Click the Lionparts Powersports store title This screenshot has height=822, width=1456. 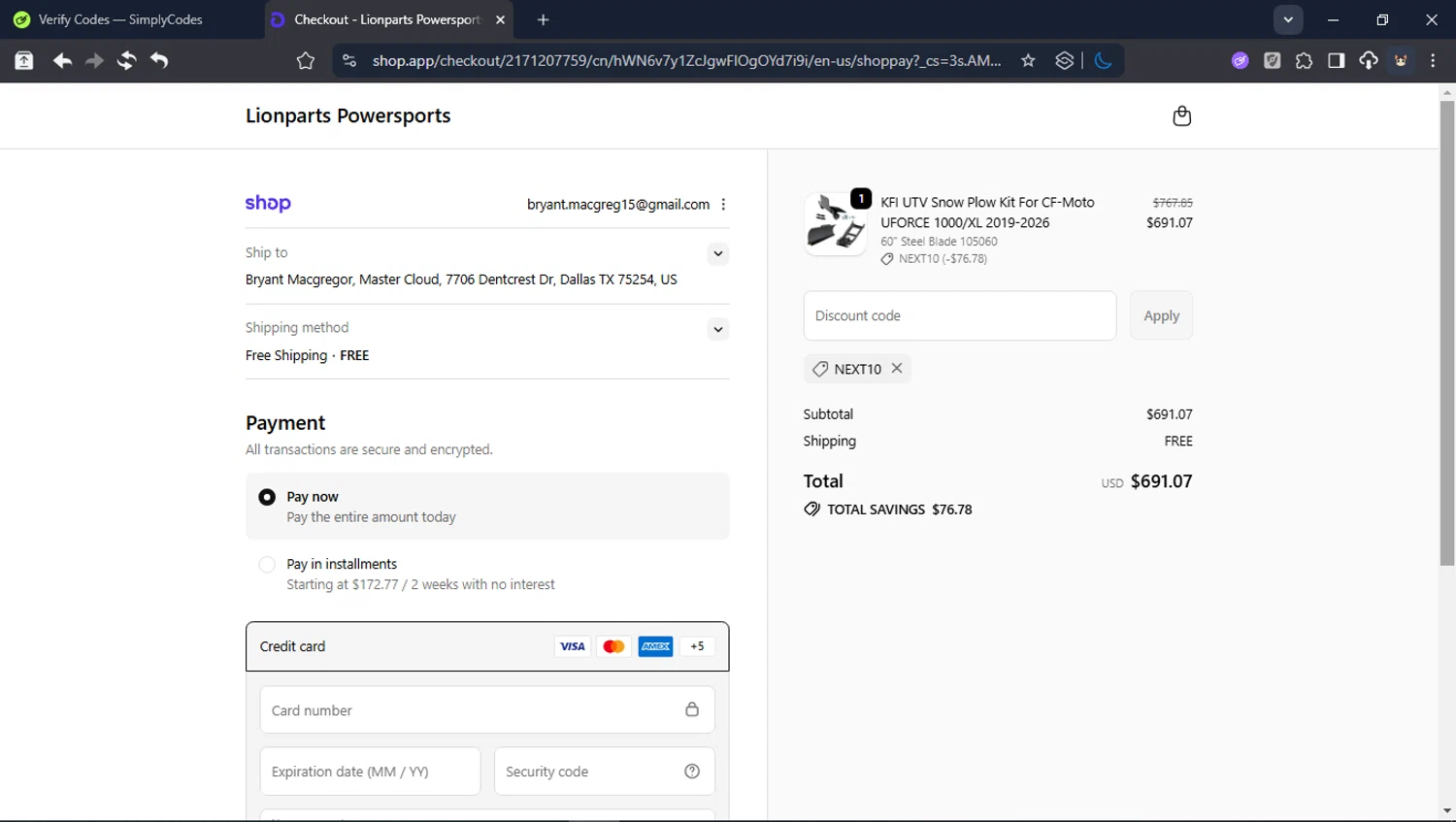347,115
